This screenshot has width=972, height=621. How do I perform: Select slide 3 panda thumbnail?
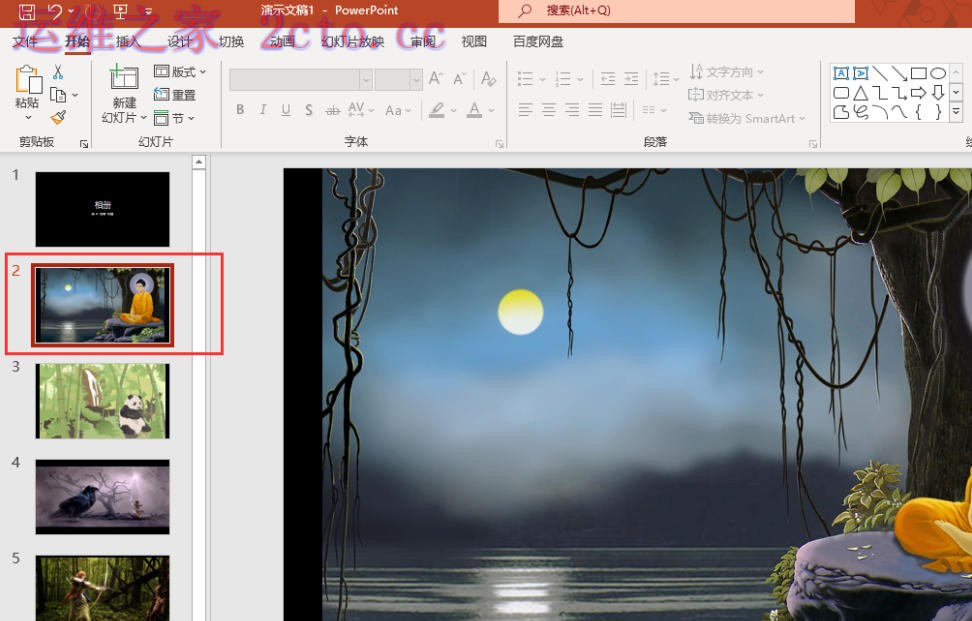click(102, 401)
